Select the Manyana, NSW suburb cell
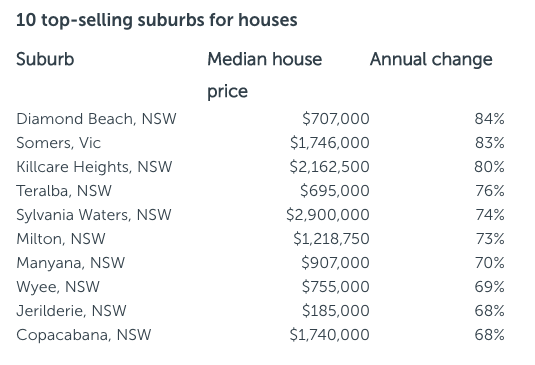Image resolution: width=535 pixels, height=365 pixels. 71,263
